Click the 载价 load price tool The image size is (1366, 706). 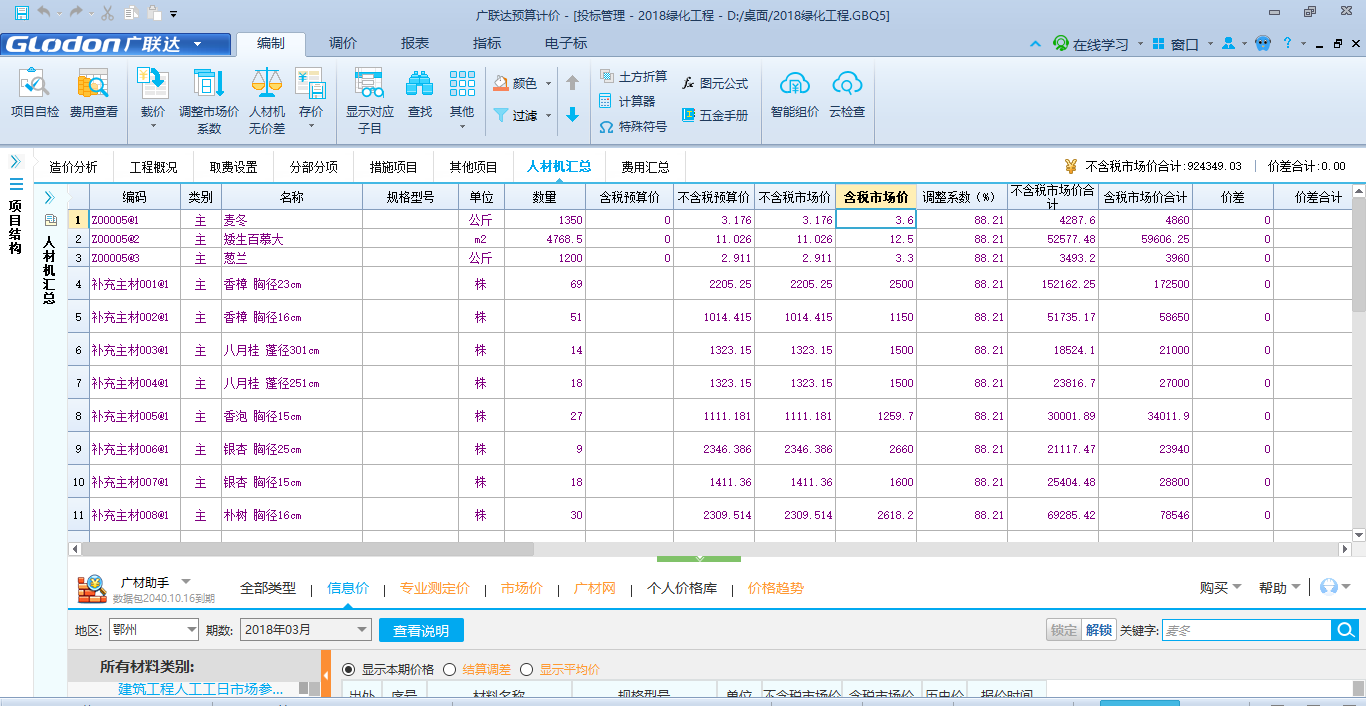[153, 99]
